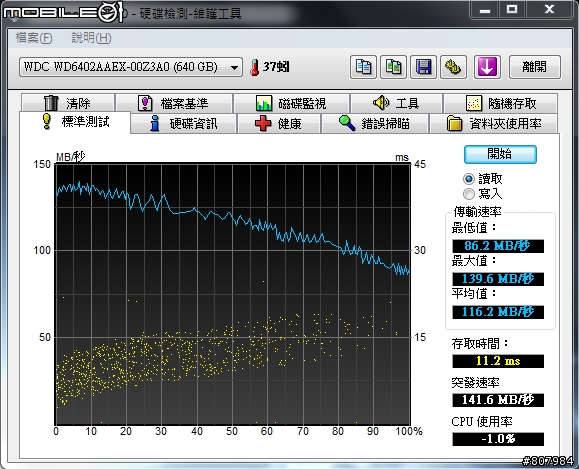The image size is (579, 469).
Task: Click the access time 11.2 ms value
Action: 498,361
